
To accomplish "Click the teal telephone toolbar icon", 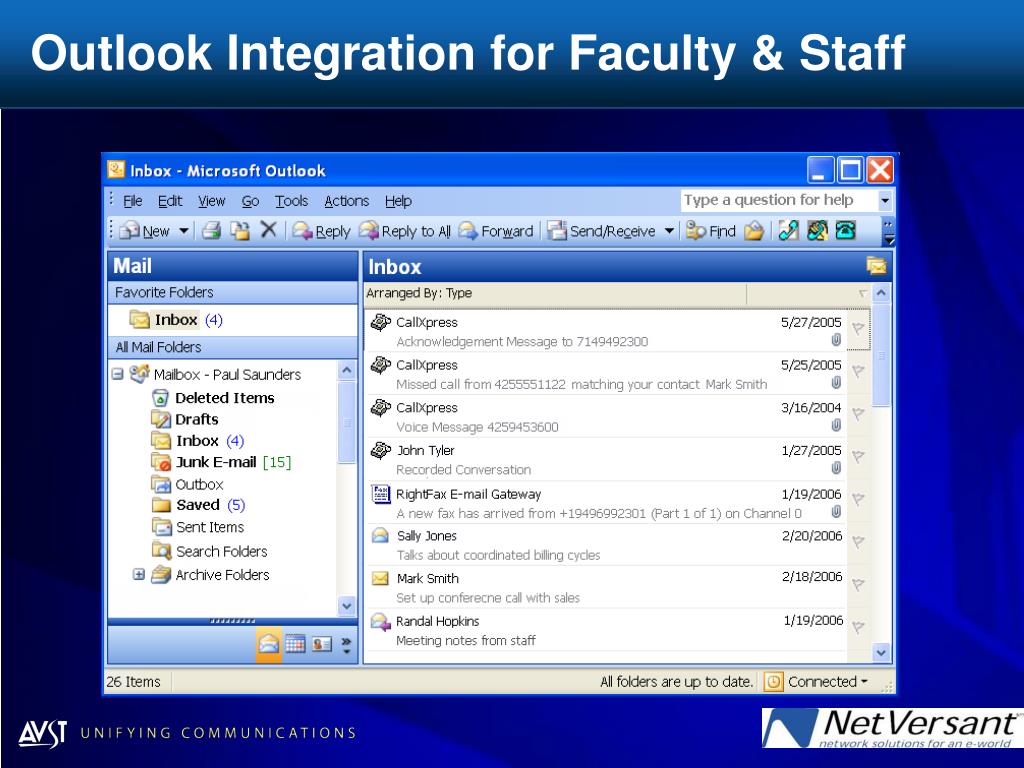I will tap(846, 231).
